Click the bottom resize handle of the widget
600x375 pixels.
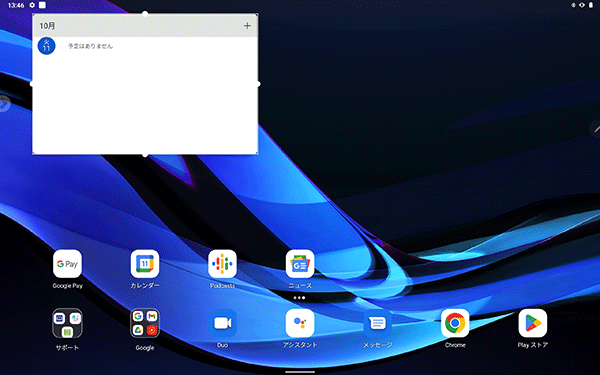(x=145, y=155)
